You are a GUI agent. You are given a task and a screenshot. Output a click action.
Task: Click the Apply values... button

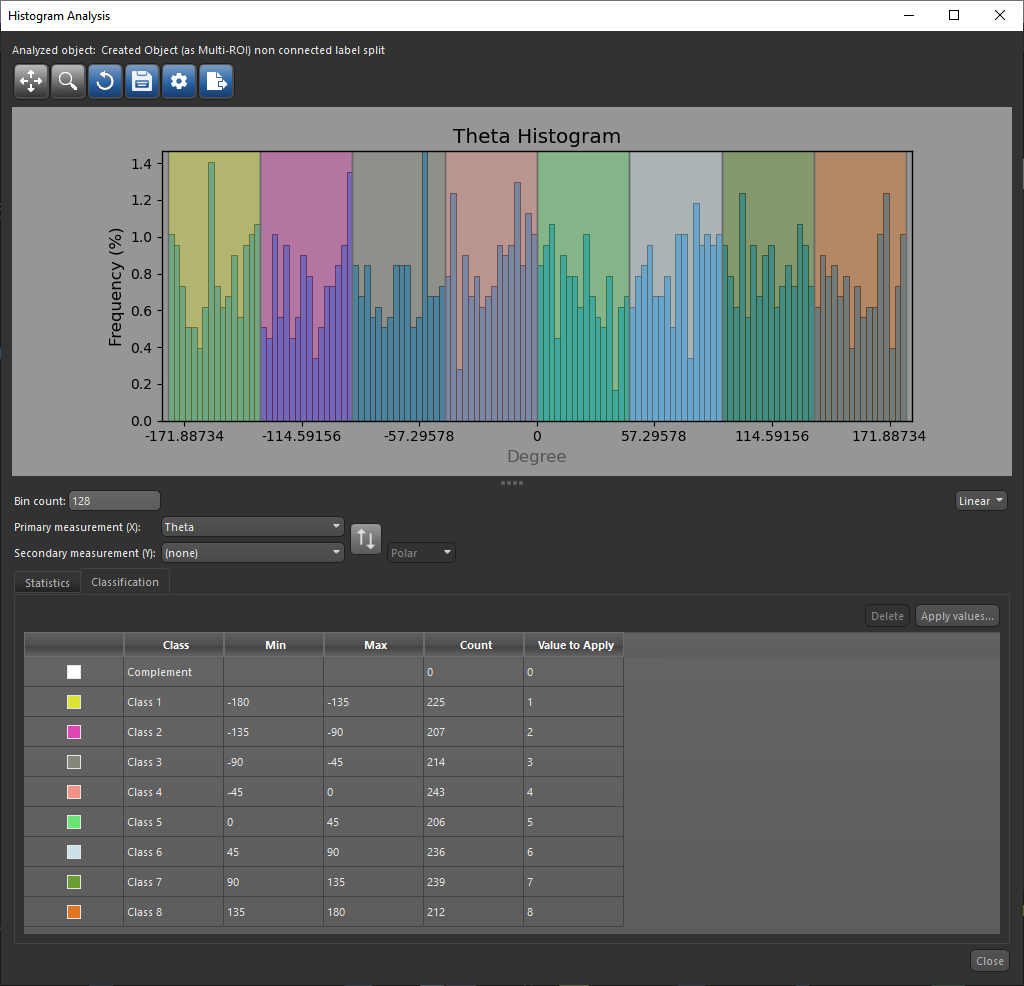pos(957,616)
